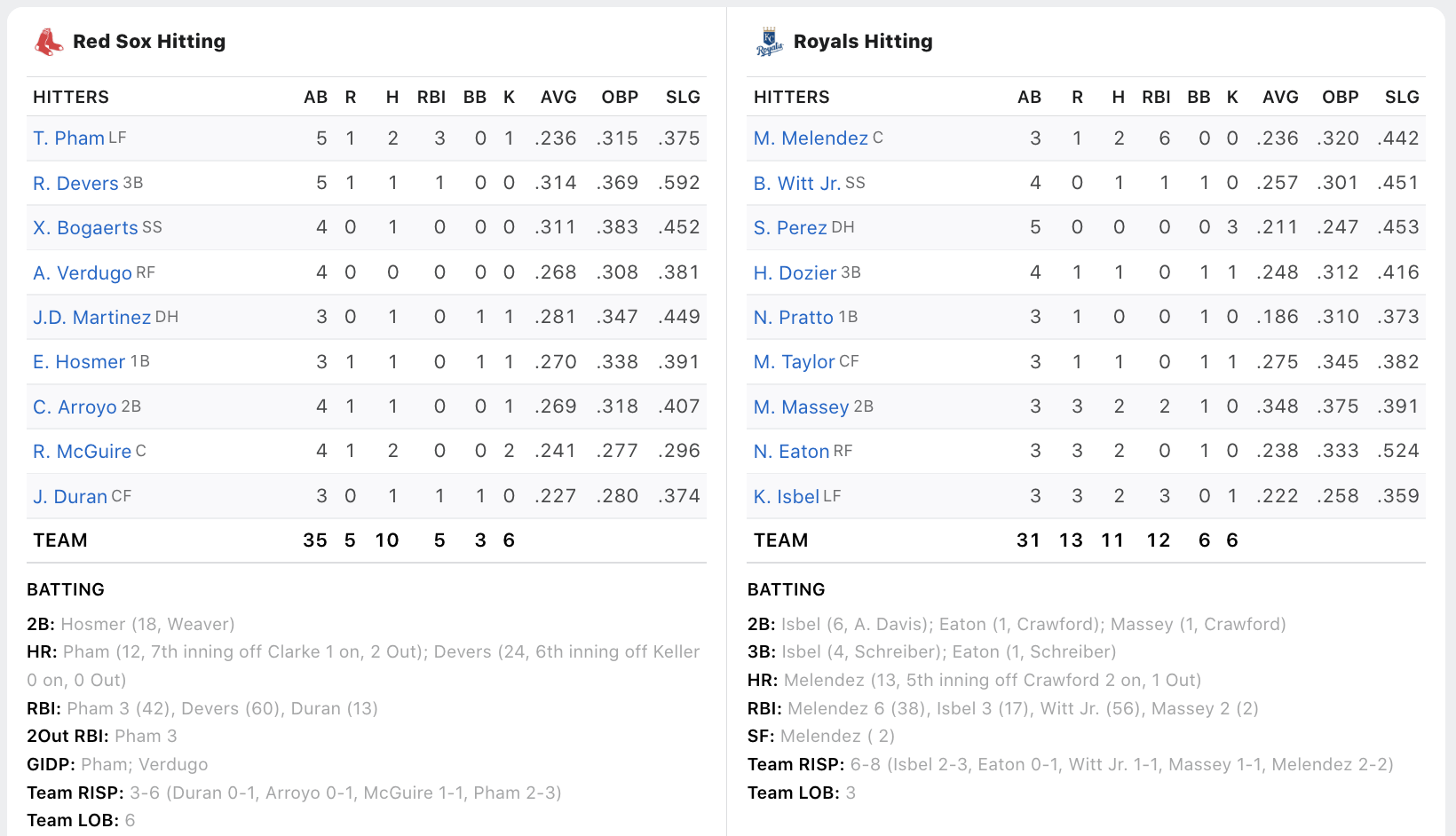1456x836 pixels.
Task: View C. Arroyo player page
Action: click(75, 407)
